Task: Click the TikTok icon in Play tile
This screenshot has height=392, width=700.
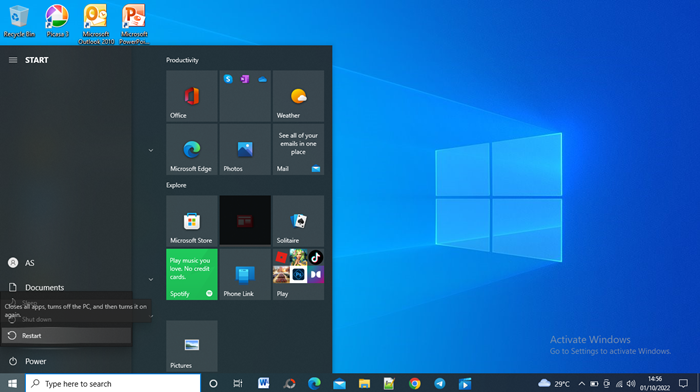Action: (316, 257)
